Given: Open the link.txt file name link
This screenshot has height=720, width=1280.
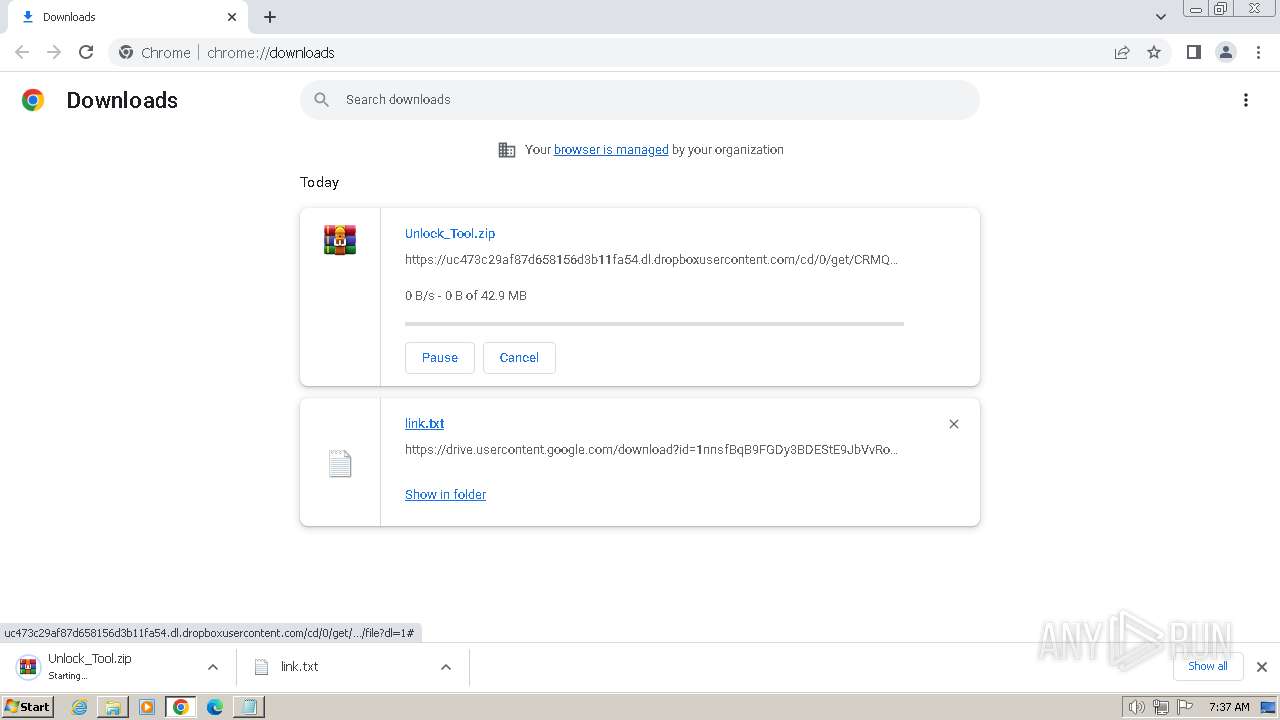Looking at the screenshot, I should 424,423.
